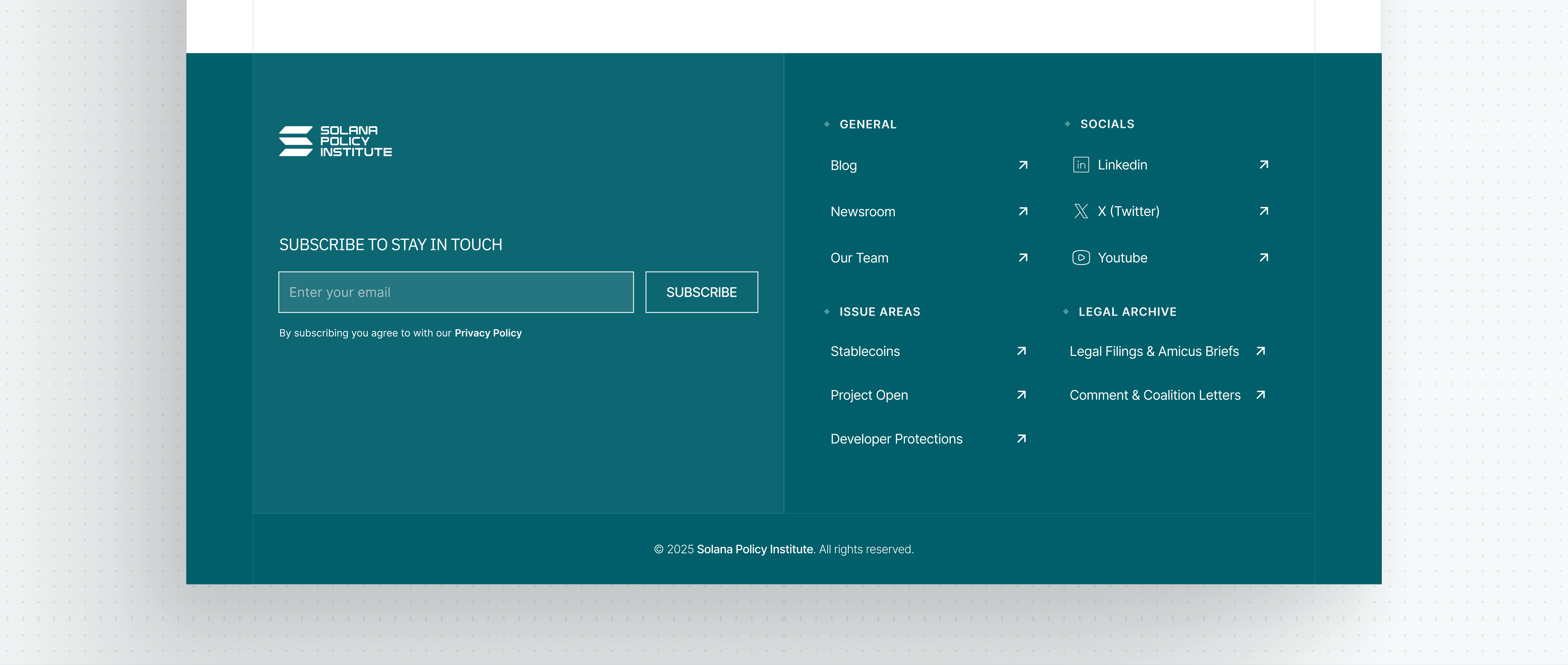Click the arrow icon beside Blog
Viewport: 1568px width, 665px height.
(x=1023, y=165)
